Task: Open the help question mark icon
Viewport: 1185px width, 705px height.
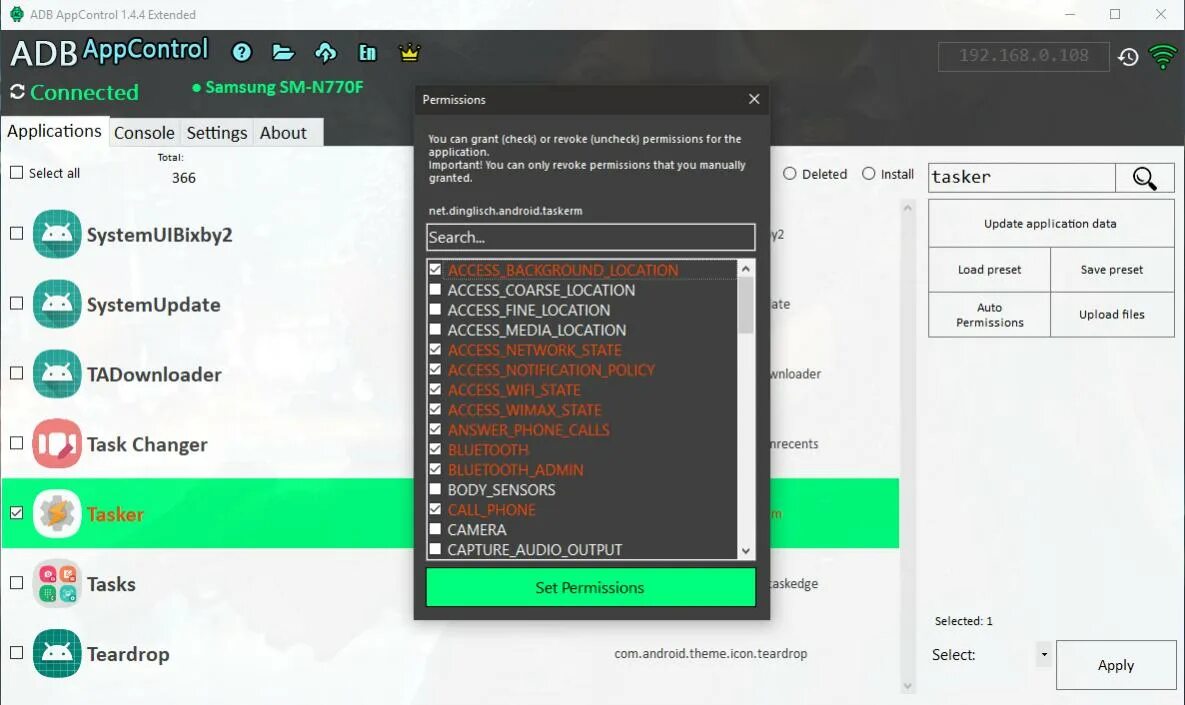Action: [x=242, y=52]
